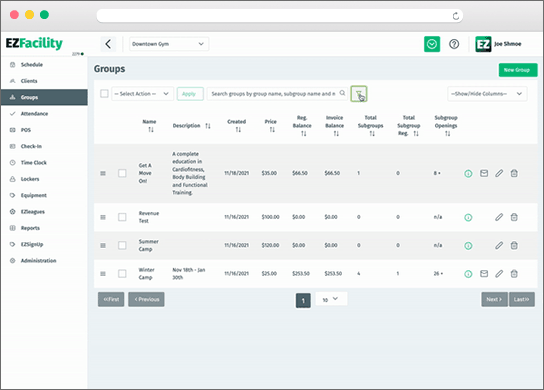Open the Downtown Gym location dropdown
Screen dimensions: 544x390
pos(169,44)
